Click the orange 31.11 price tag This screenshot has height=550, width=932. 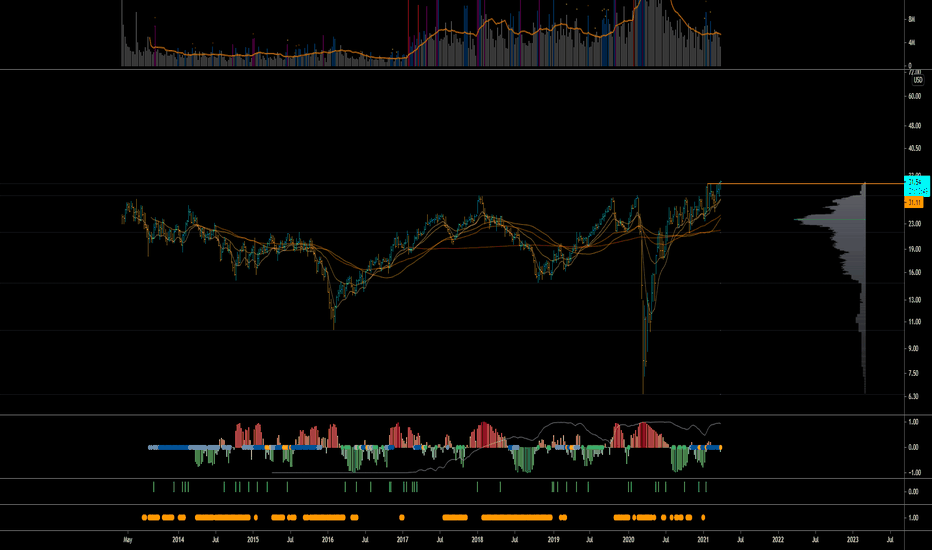click(914, 203)
